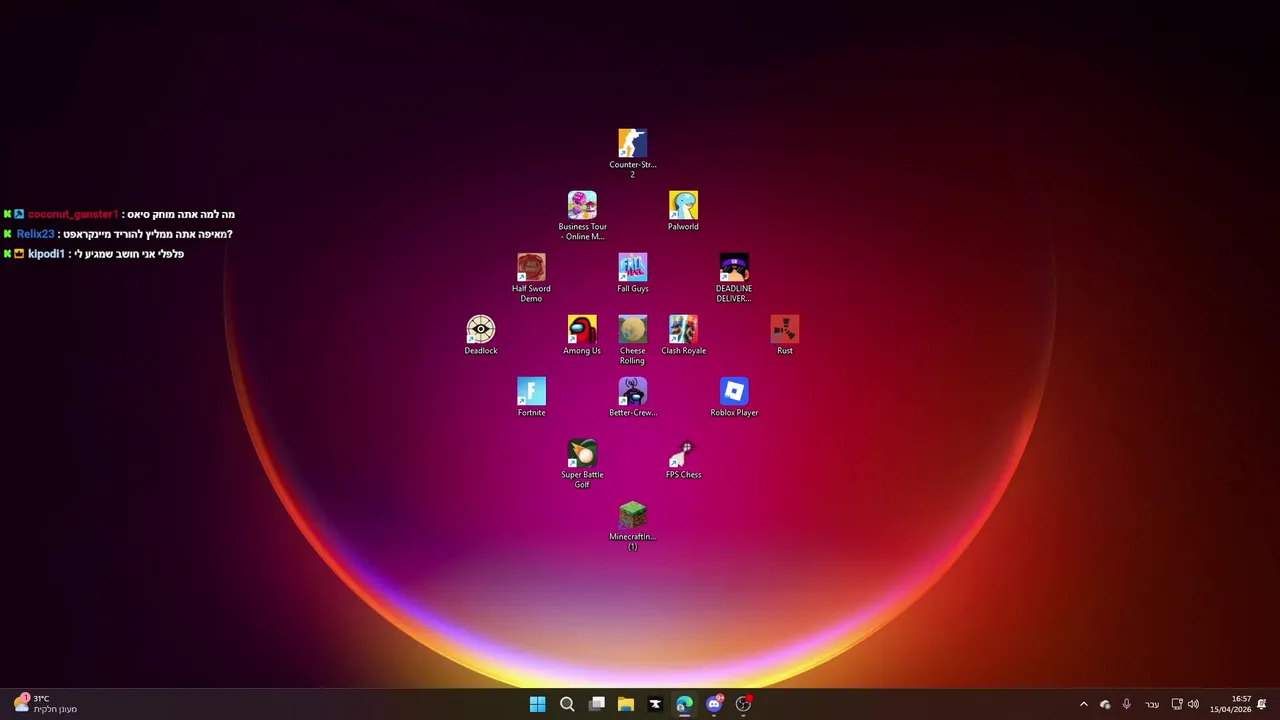This screenshot has width=1280, height=720.
Task: Expand the hidden system tray icons chevron
Action: [1083, 704]
